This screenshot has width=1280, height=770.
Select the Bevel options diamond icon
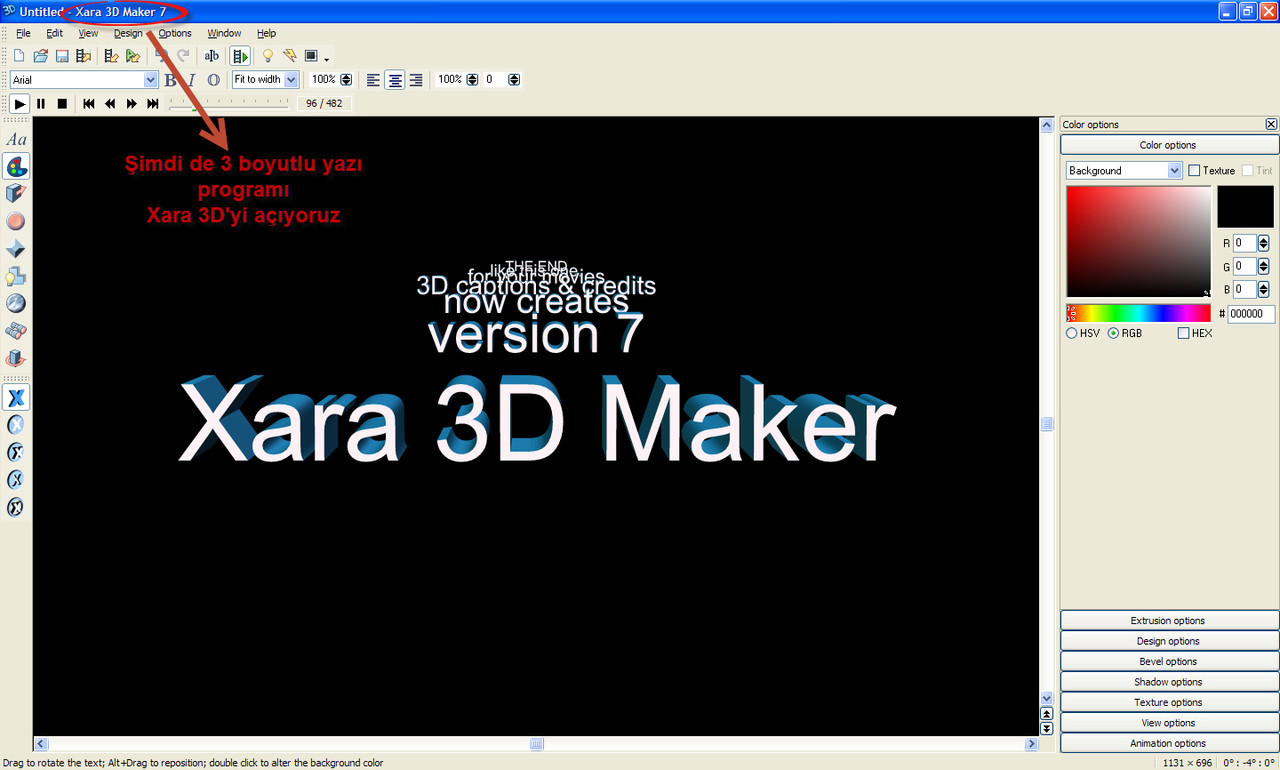[16, 249]
